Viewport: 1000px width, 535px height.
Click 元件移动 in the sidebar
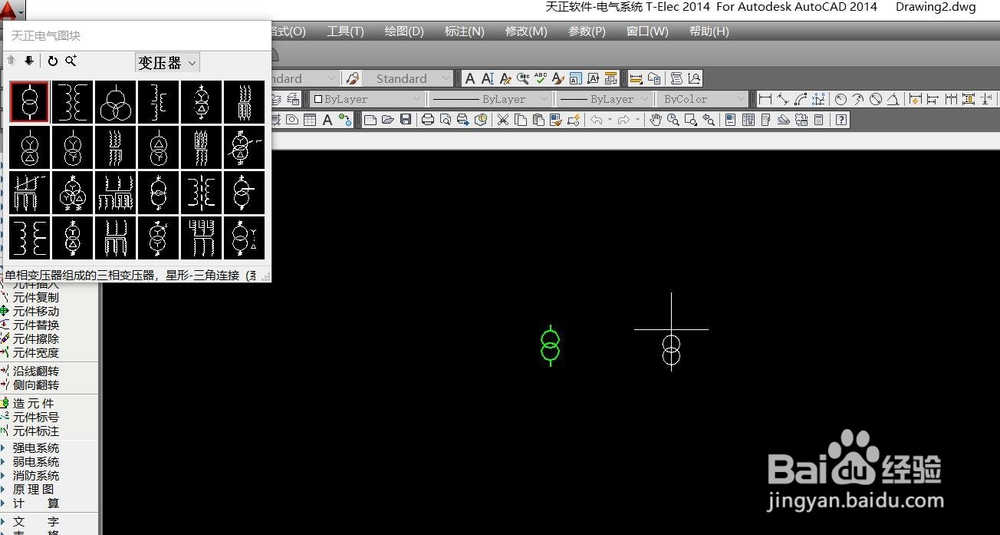pos(36,311)
